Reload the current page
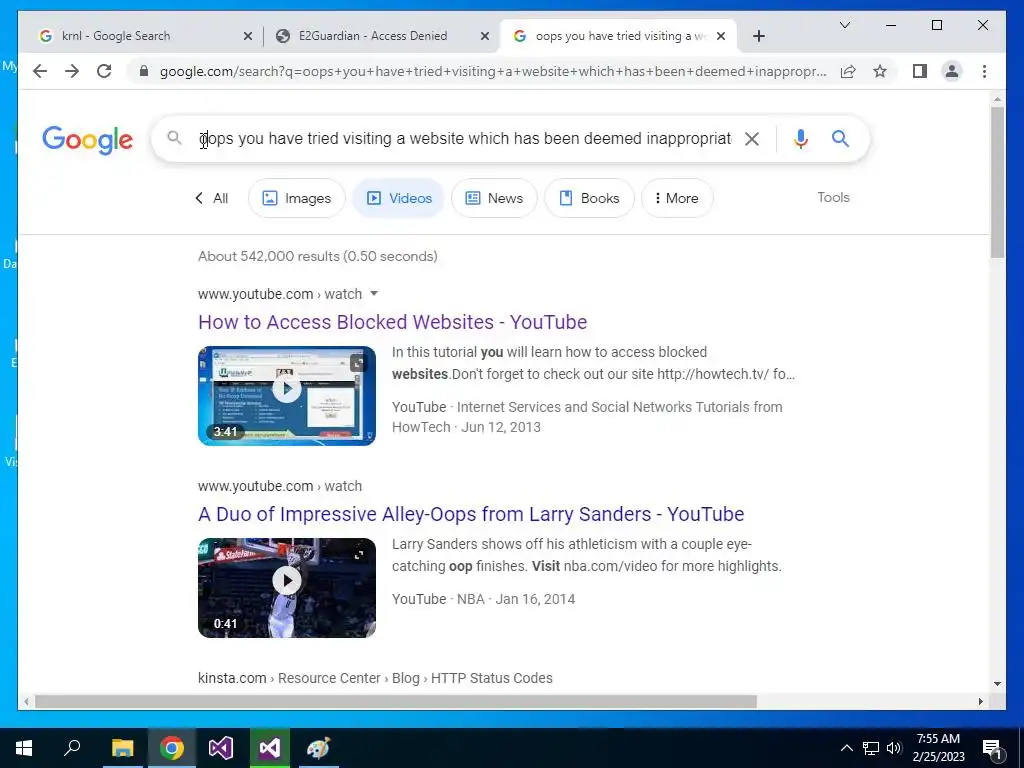The image size is (1024, 768). coord(104,71)
